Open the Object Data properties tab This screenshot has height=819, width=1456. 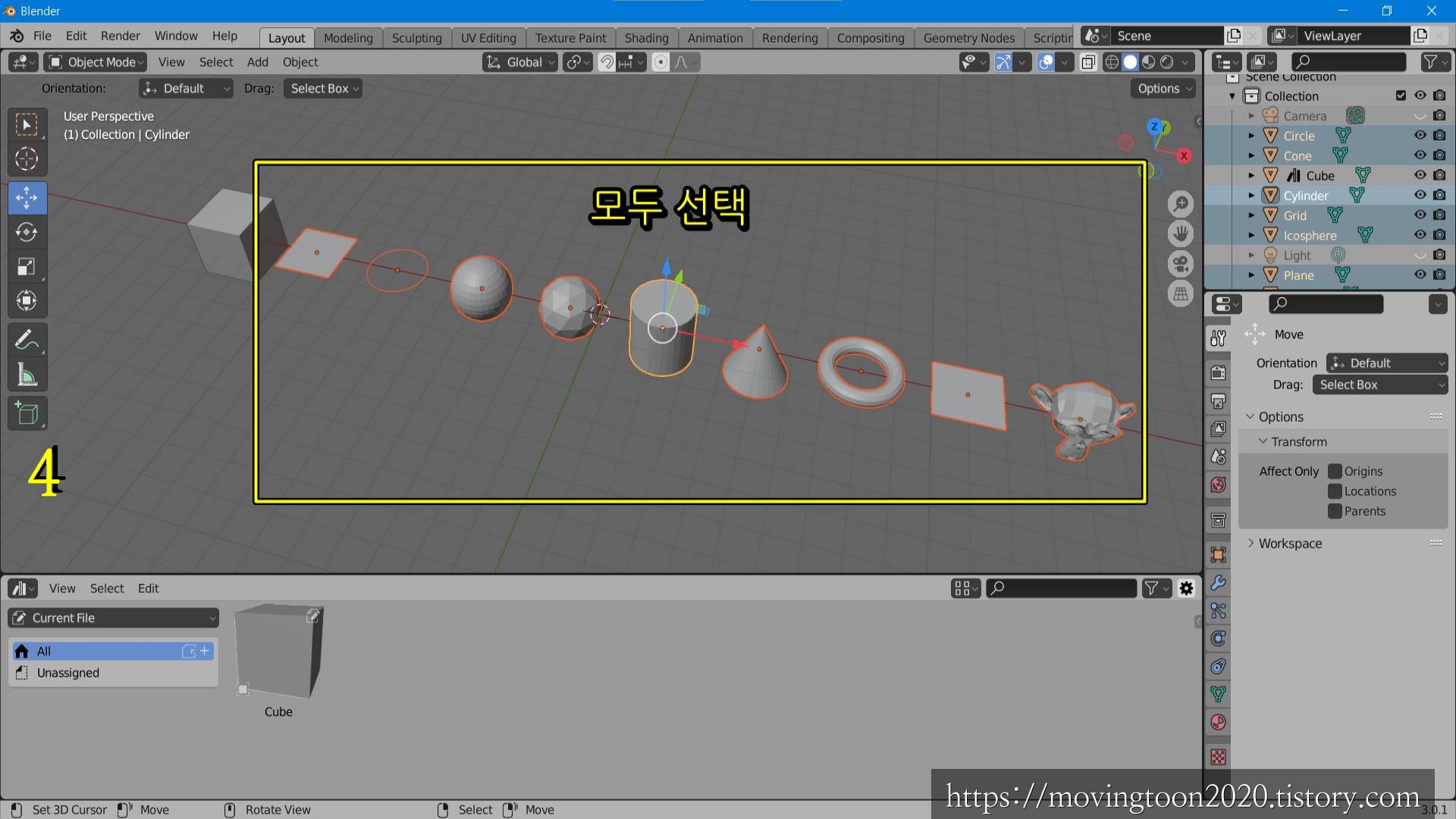click(x=1219, y=694)
